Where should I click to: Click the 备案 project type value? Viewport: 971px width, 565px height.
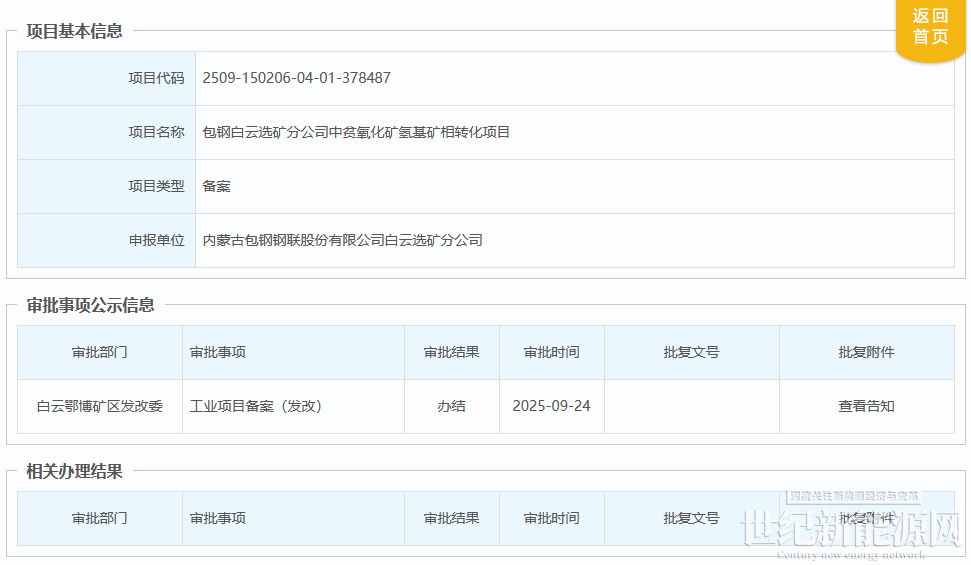(217, 186)
